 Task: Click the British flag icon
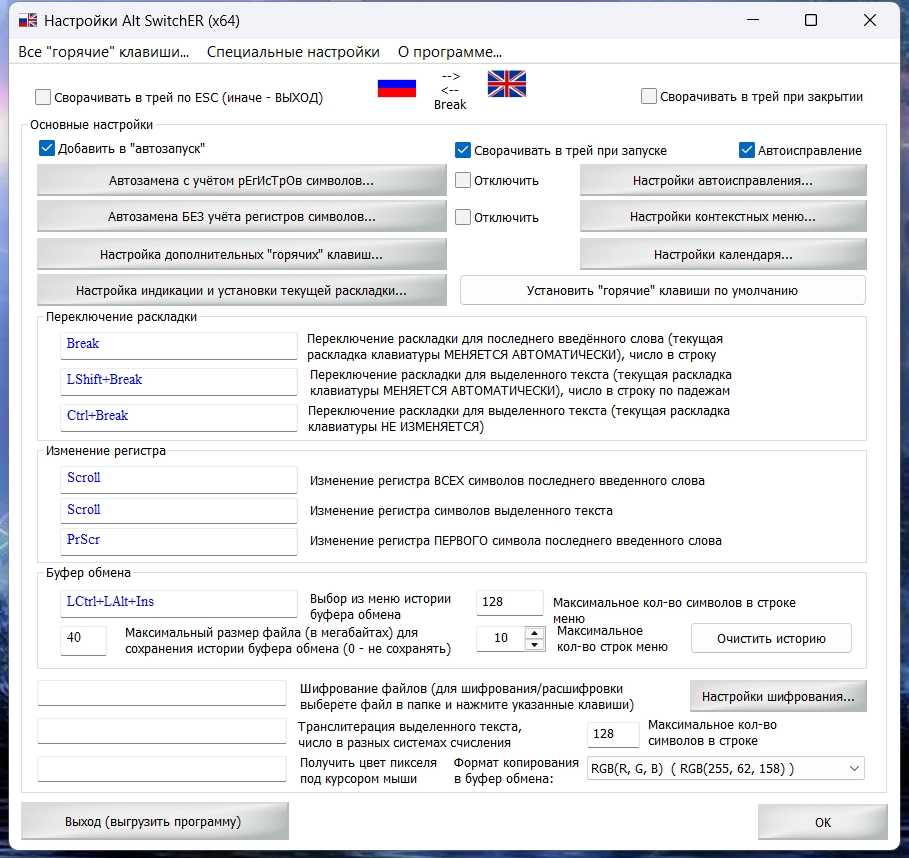pos(507,83)
